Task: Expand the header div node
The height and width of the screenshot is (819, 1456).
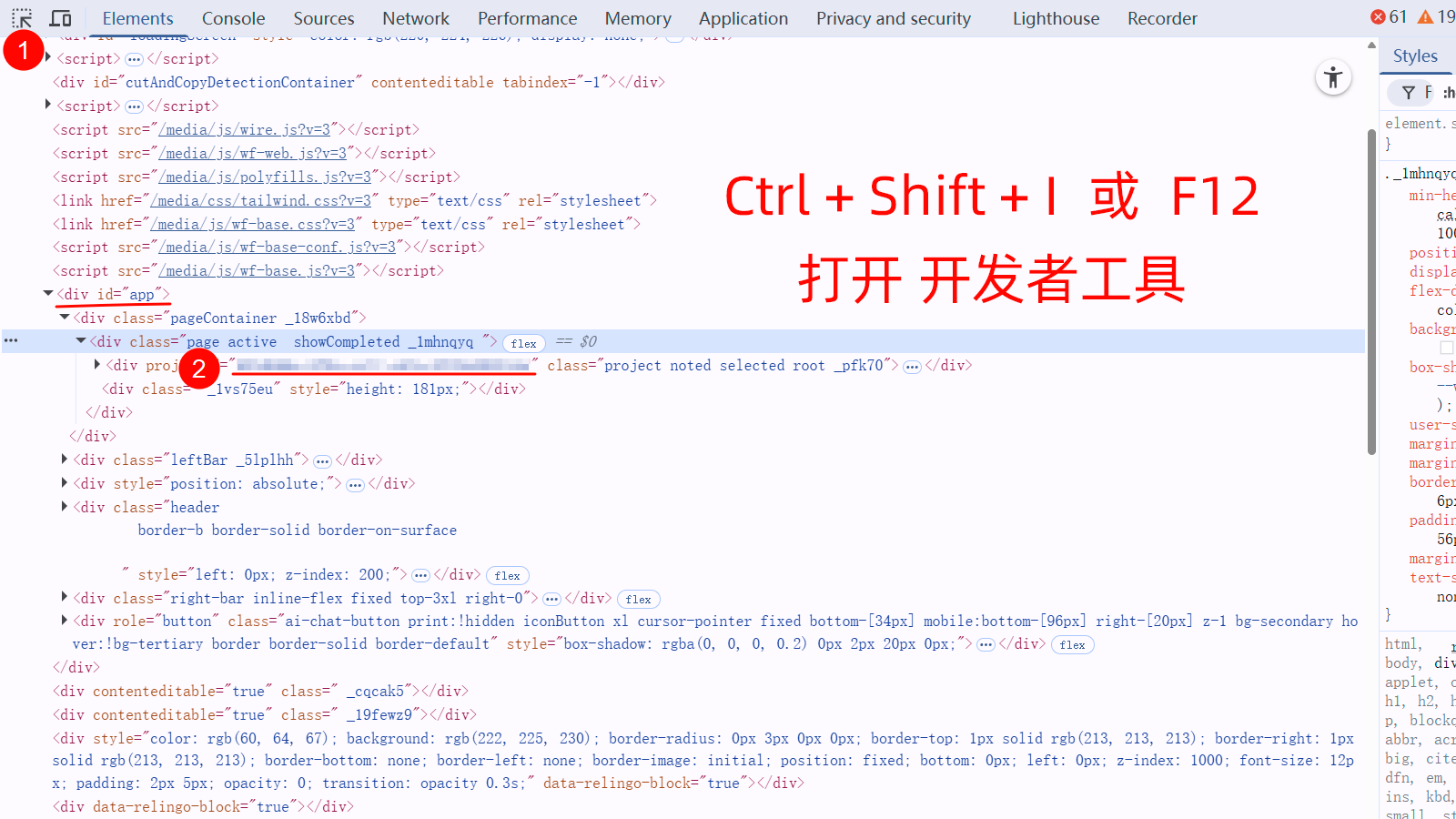Action: click(65, 507)
